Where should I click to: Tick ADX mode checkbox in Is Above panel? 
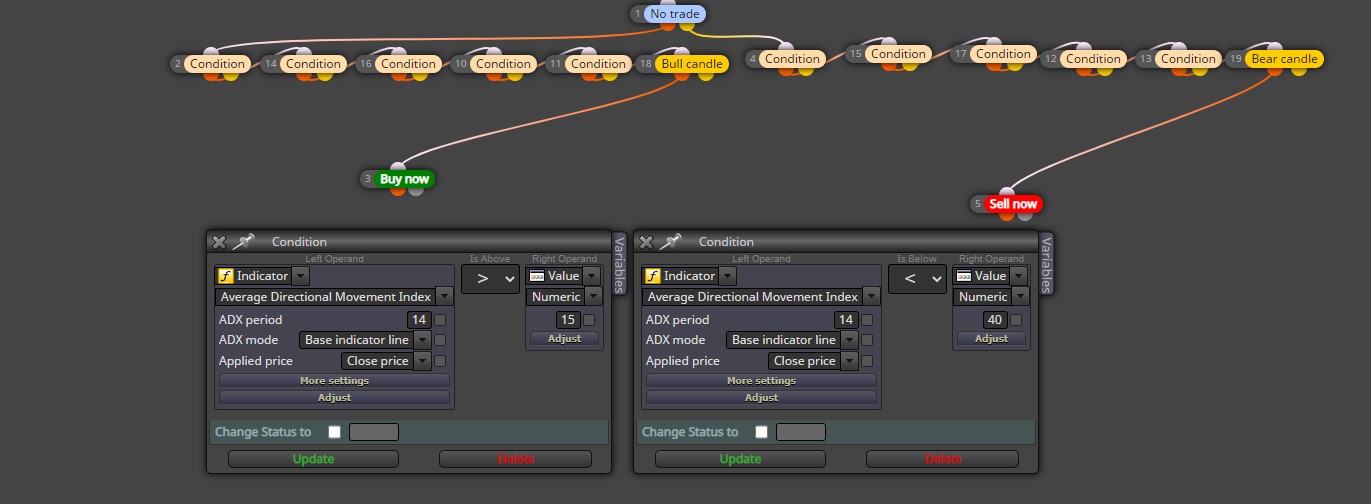440,340
